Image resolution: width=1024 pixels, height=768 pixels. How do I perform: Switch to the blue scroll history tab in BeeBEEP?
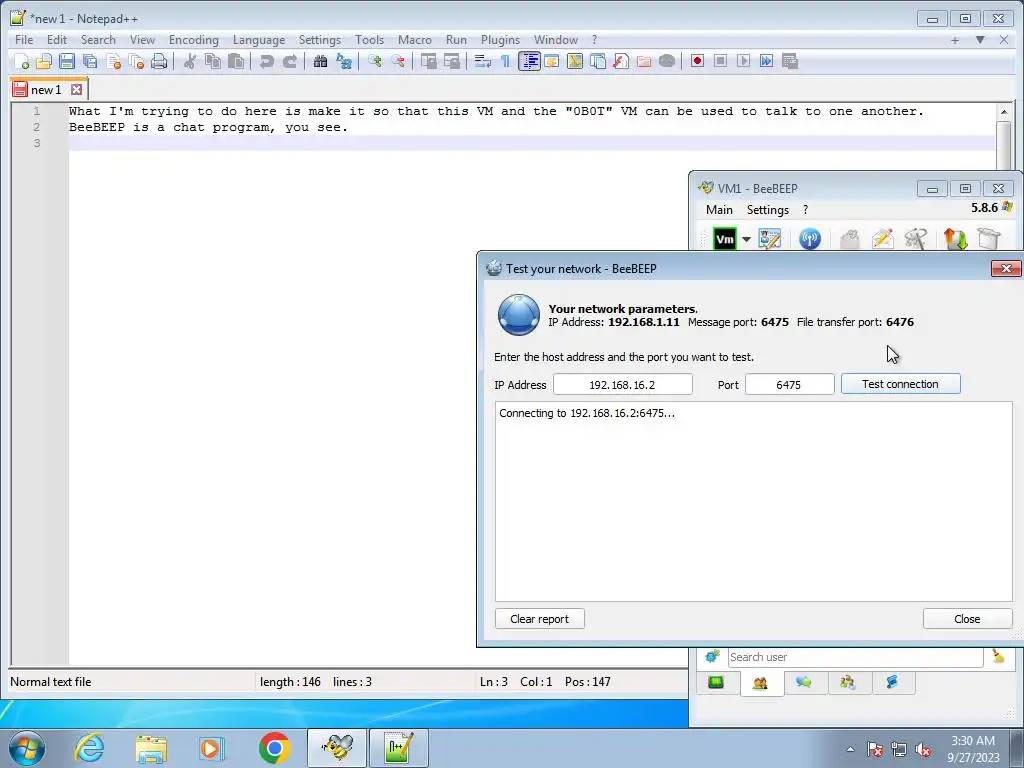click(892, 683)
